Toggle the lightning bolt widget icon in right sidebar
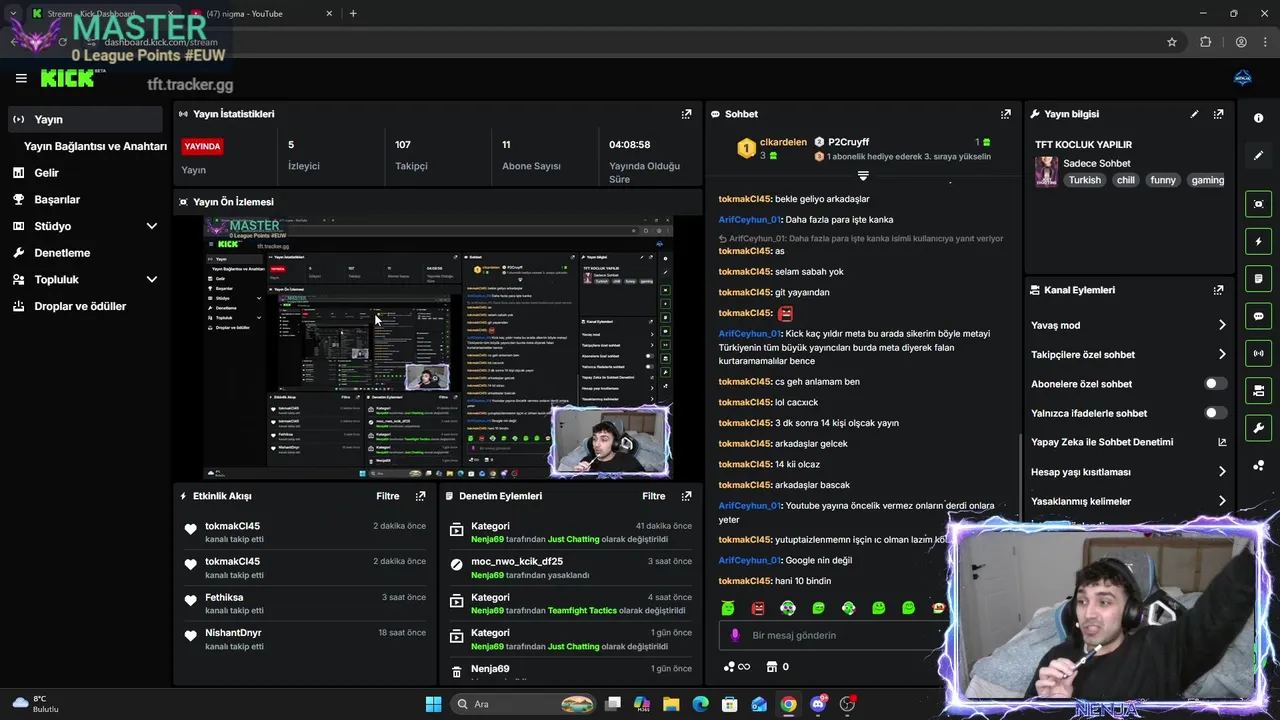The width and height of the screenshot is (1280, 720). click(1258, 241)
